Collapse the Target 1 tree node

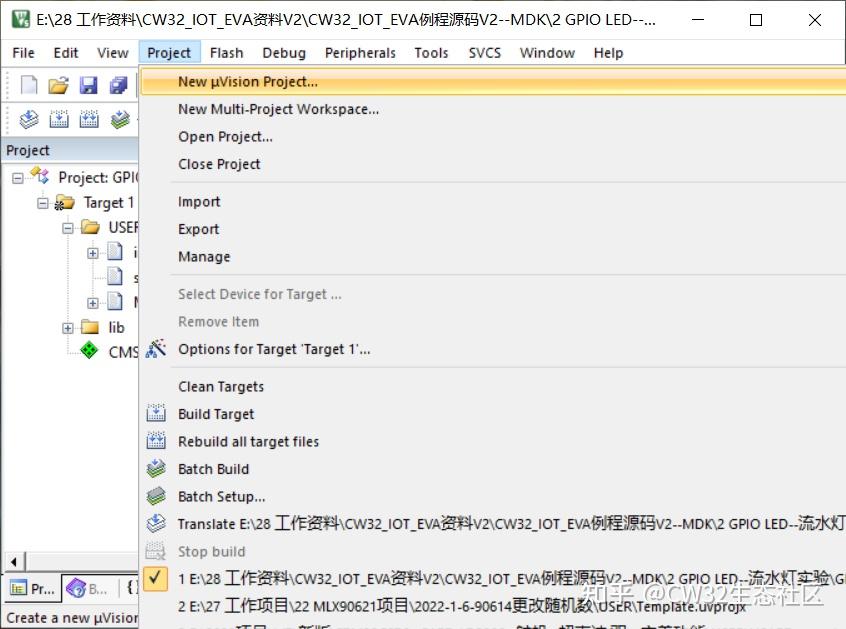pos(43,203)
